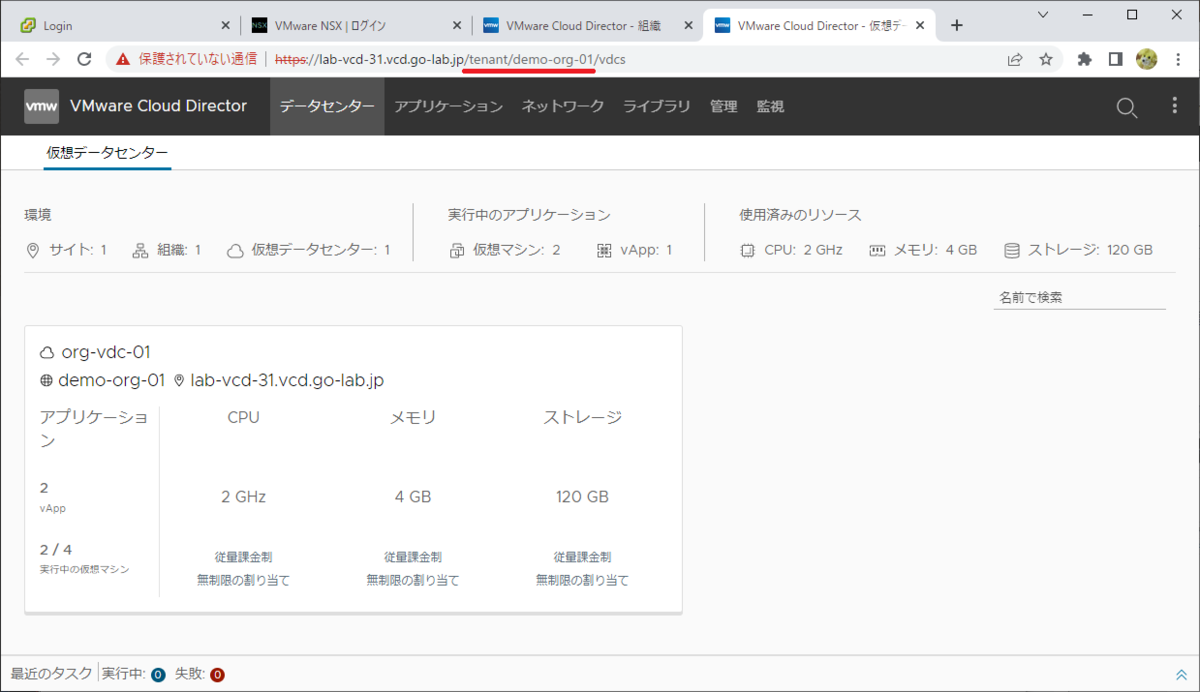Click the vApp icon in the summary
The image size is (1200, 692).
604,250
